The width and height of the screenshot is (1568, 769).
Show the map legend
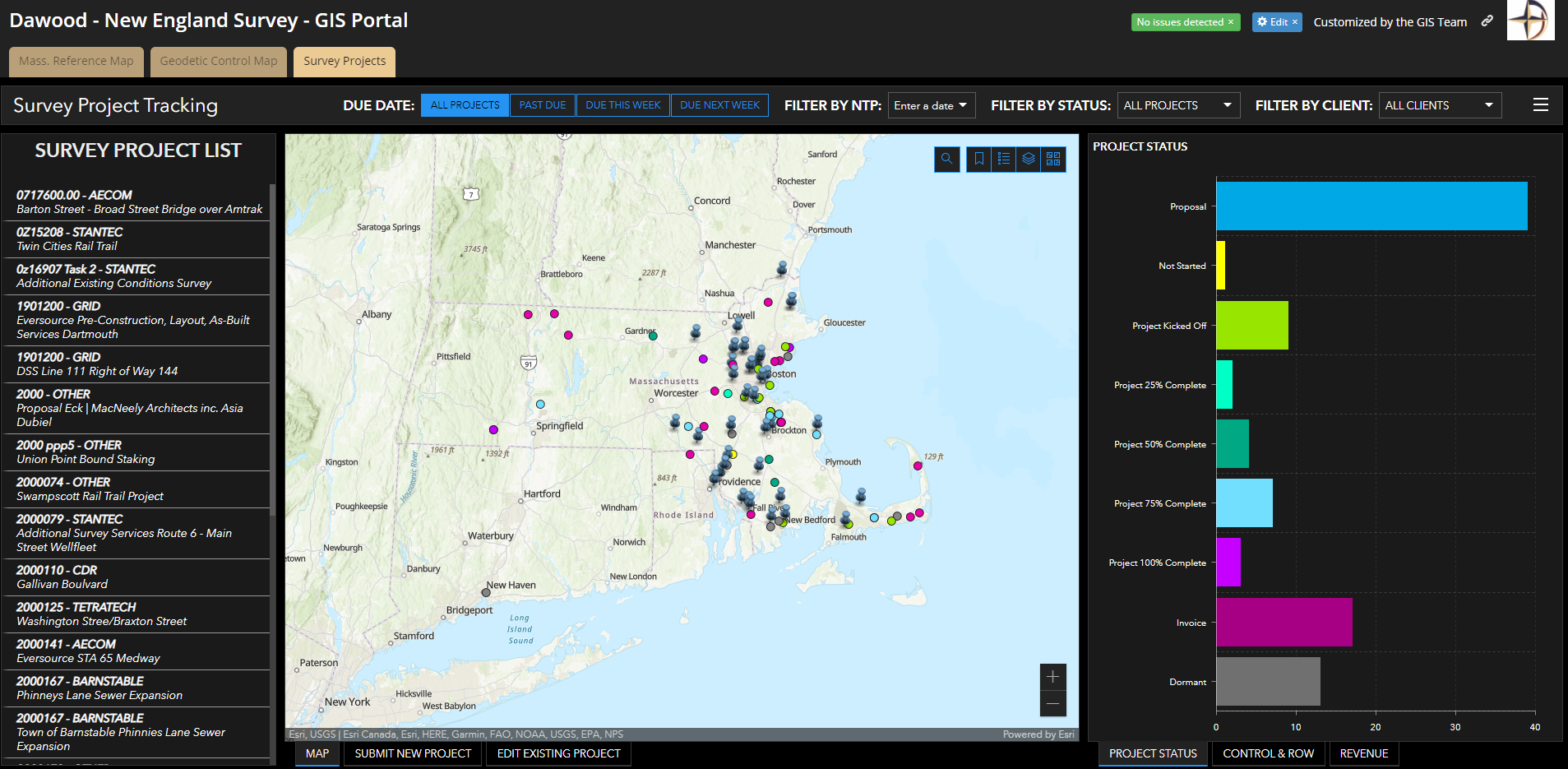tap(1003, 159)
